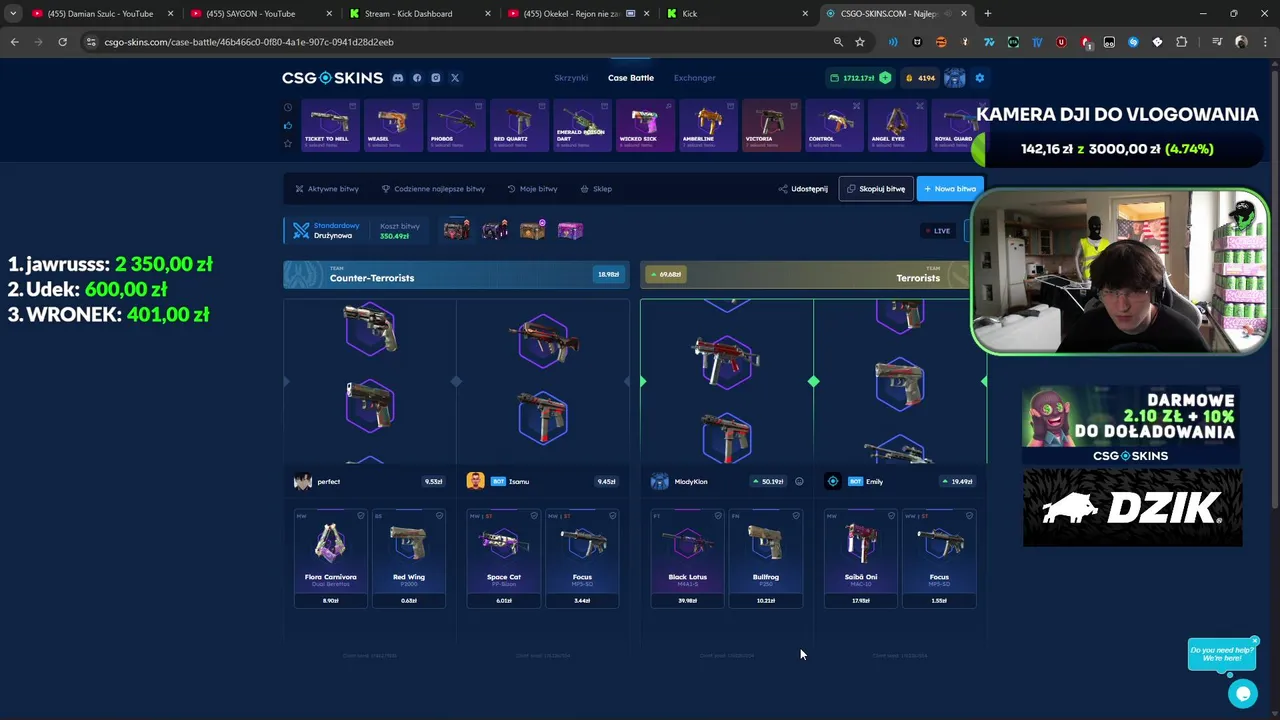This screenshot has width=1280, height=720.
Task: Click bot player name 'Isamu'
Action: pos(519,482)
